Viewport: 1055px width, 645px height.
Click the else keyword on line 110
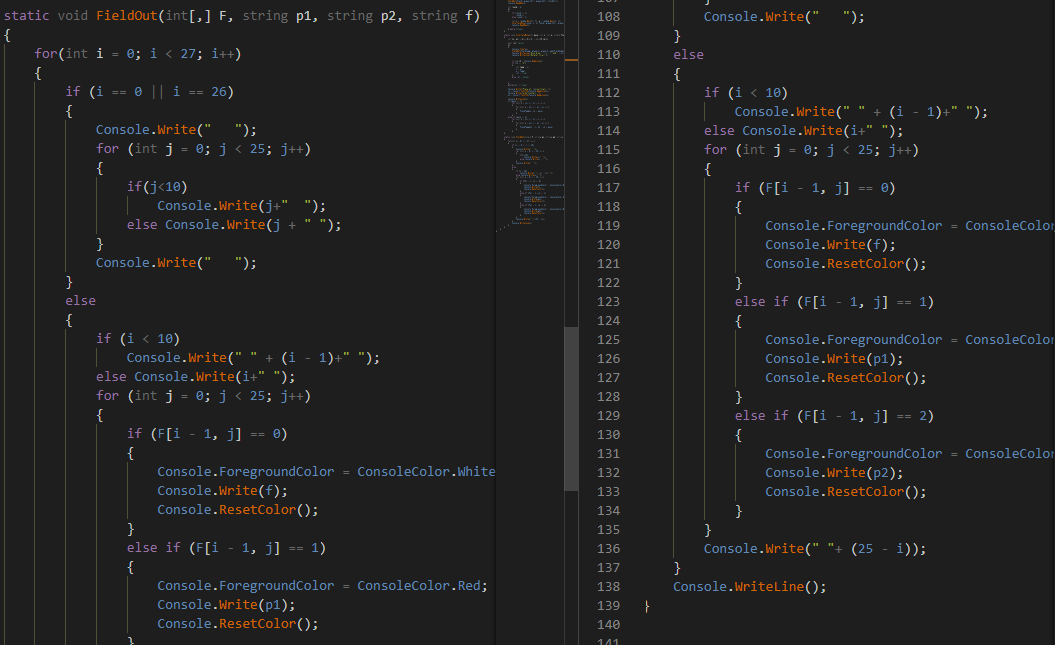click(688, 54)
